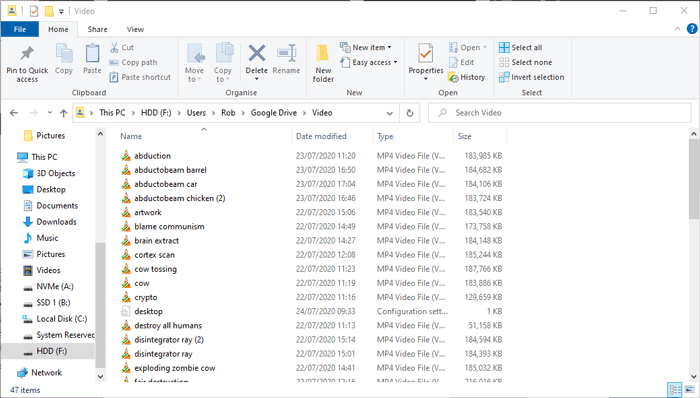Open Documents in navigation pane
700x398 pixels.
click(57, 206)
